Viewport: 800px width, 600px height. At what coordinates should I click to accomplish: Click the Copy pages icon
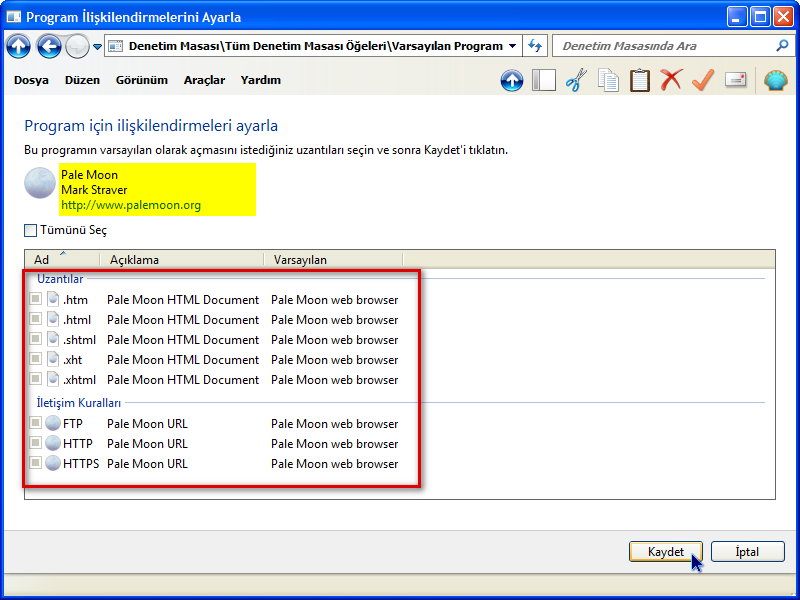click(x=608, y=81)
